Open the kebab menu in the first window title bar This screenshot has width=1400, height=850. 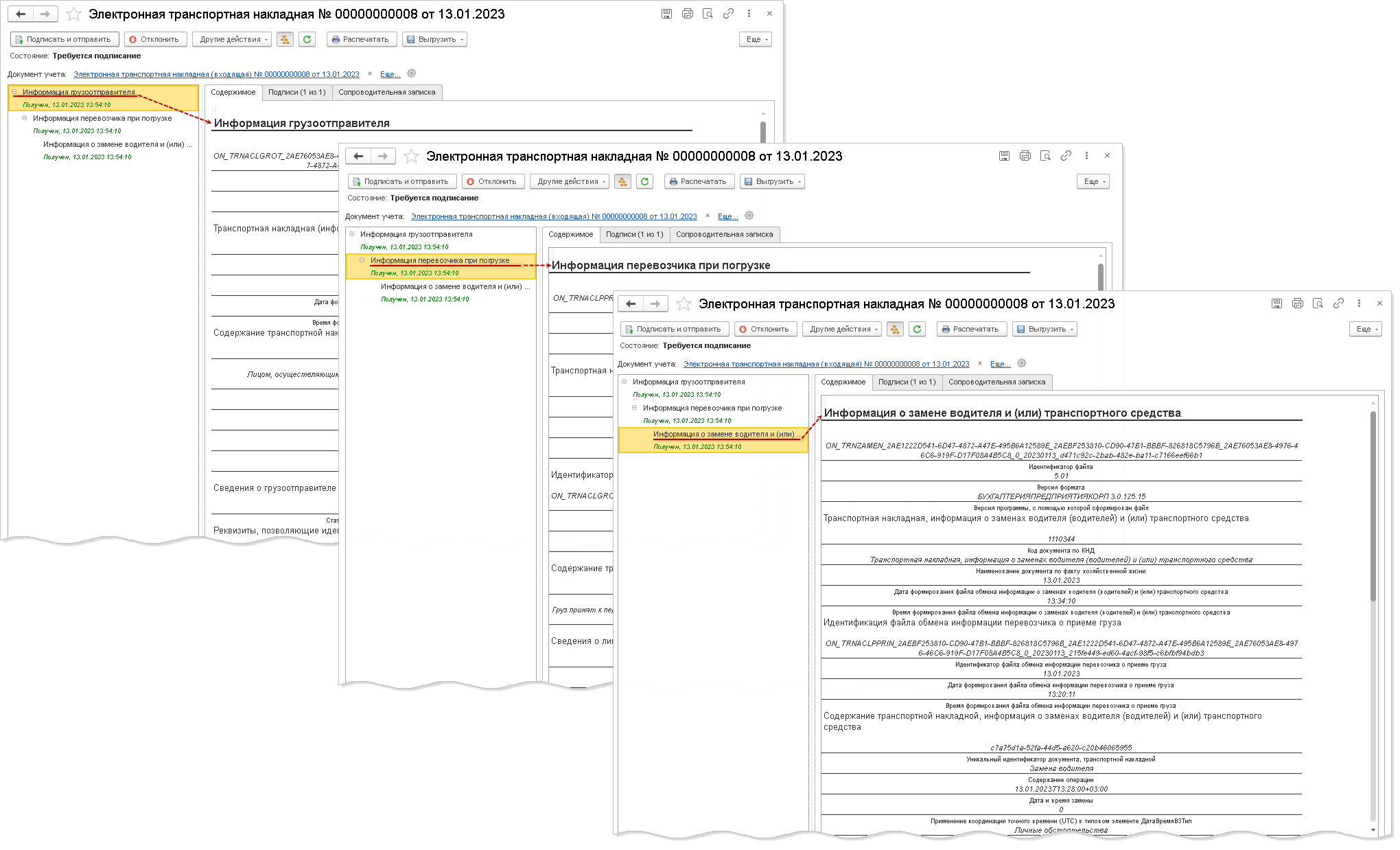749,14
